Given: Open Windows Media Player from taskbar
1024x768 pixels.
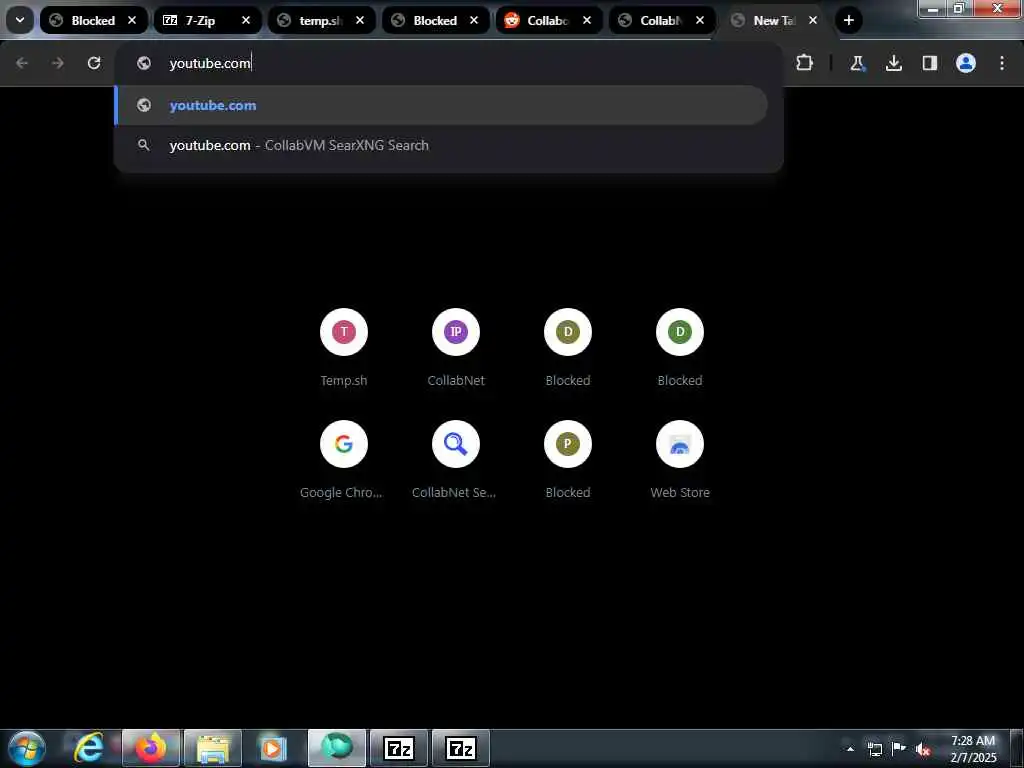Looking at the screenshot, I should point(274,748).
